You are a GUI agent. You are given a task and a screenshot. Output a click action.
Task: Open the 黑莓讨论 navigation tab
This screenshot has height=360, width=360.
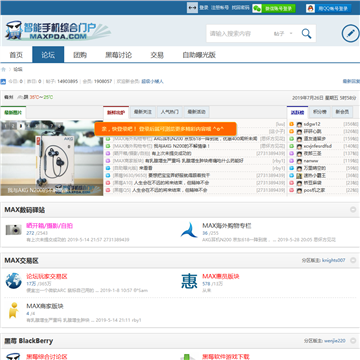tap(118, 55)
